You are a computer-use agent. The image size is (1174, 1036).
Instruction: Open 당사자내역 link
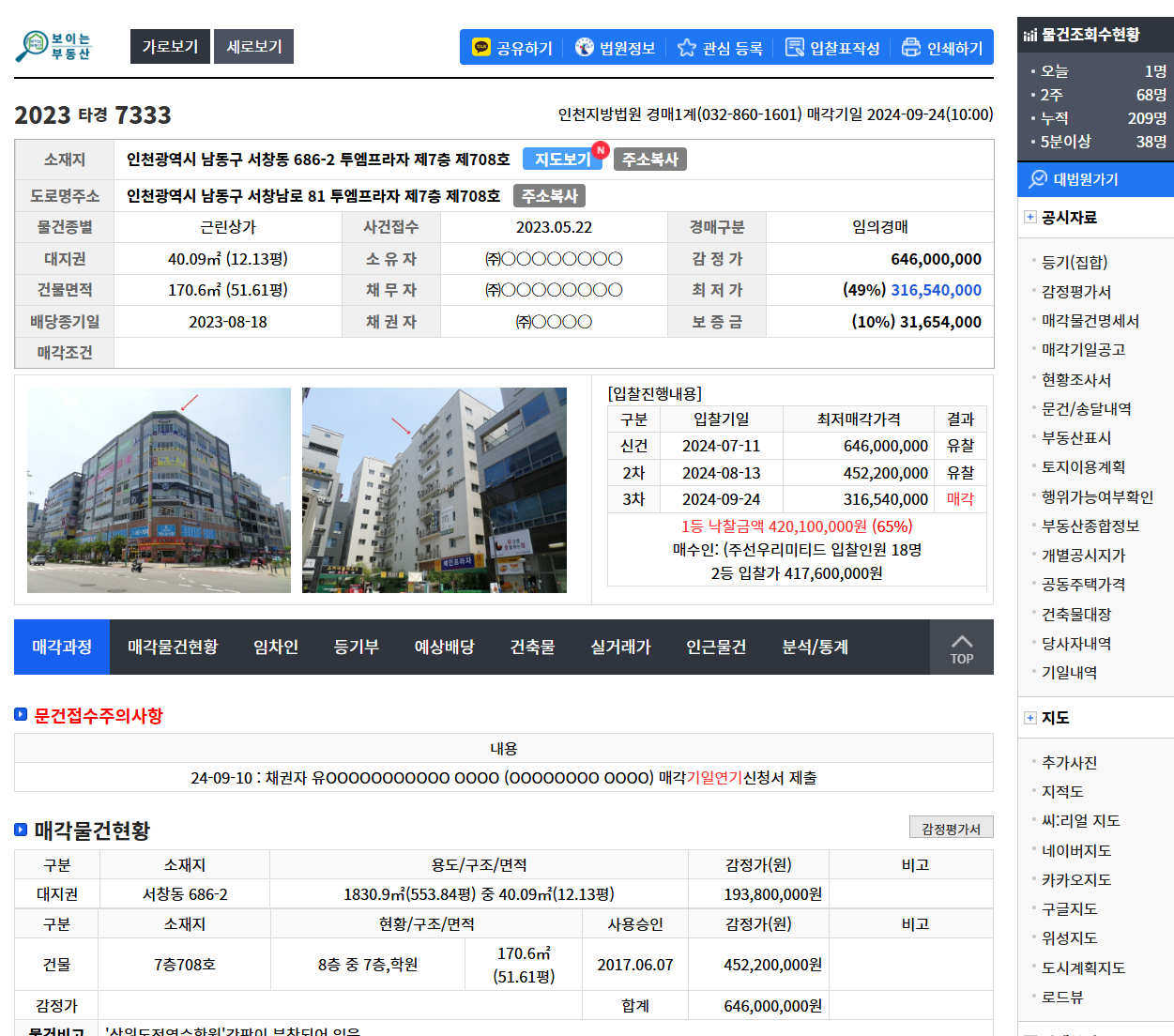(x=1076, y=644)
